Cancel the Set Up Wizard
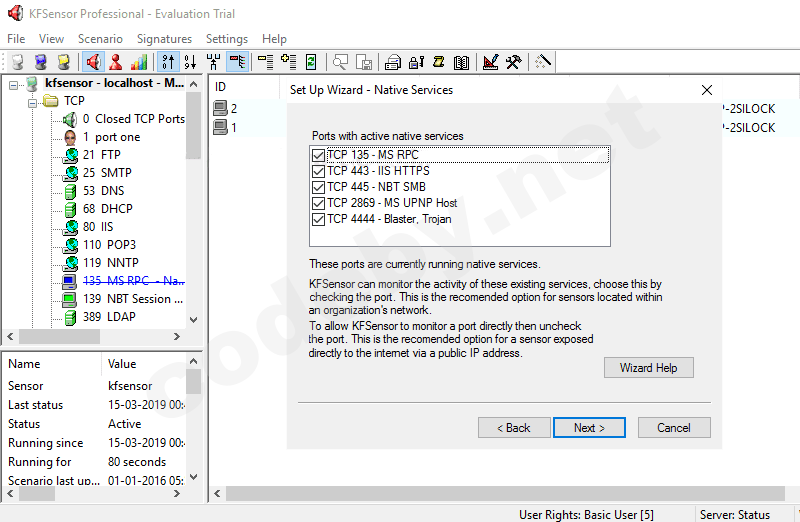 (674, 428)
